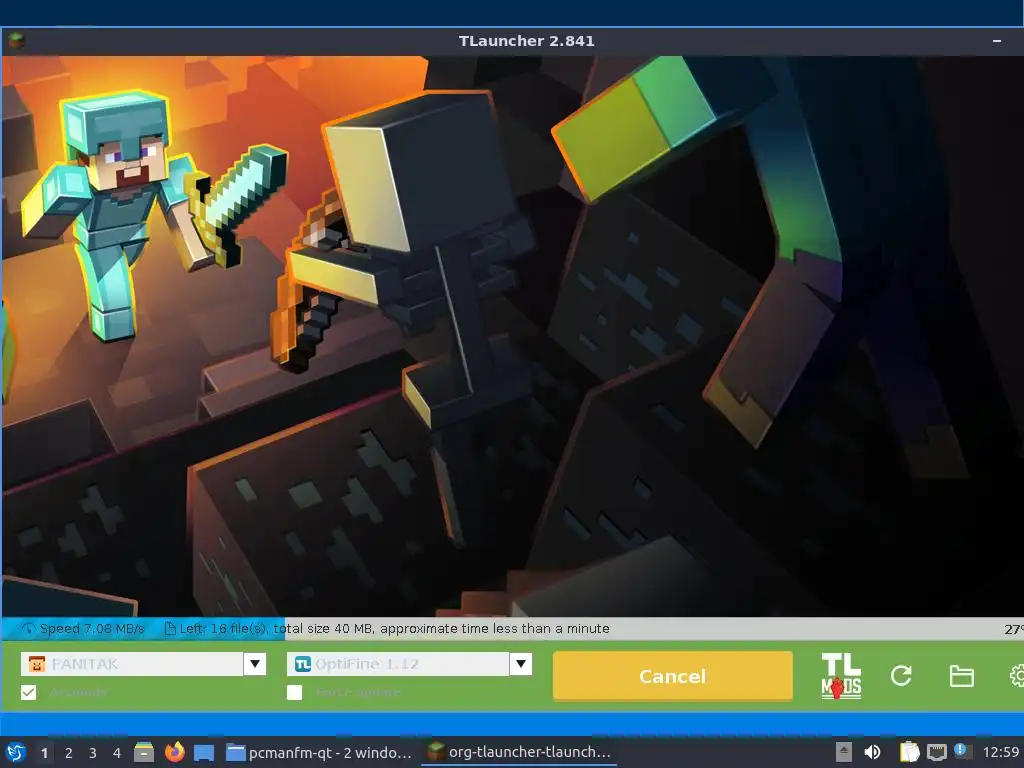Viewport: 1024px width, 768px height.
Task: Minimize the TLauncher window
Action: (997, 41)
